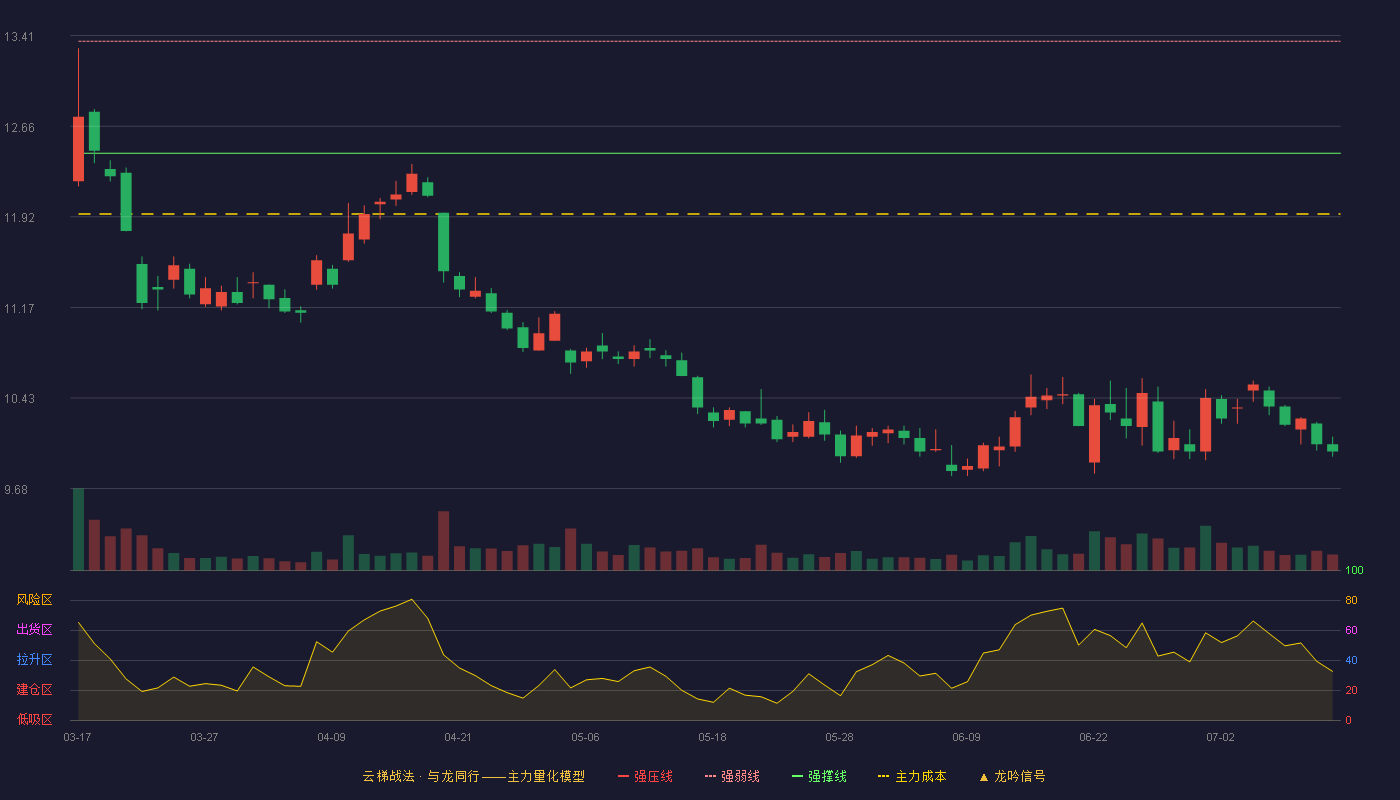Click the tallest green volume bar on 03-17
This screenshot has height=800, width=1400.
pyautogui.click(x=78, y=529)
